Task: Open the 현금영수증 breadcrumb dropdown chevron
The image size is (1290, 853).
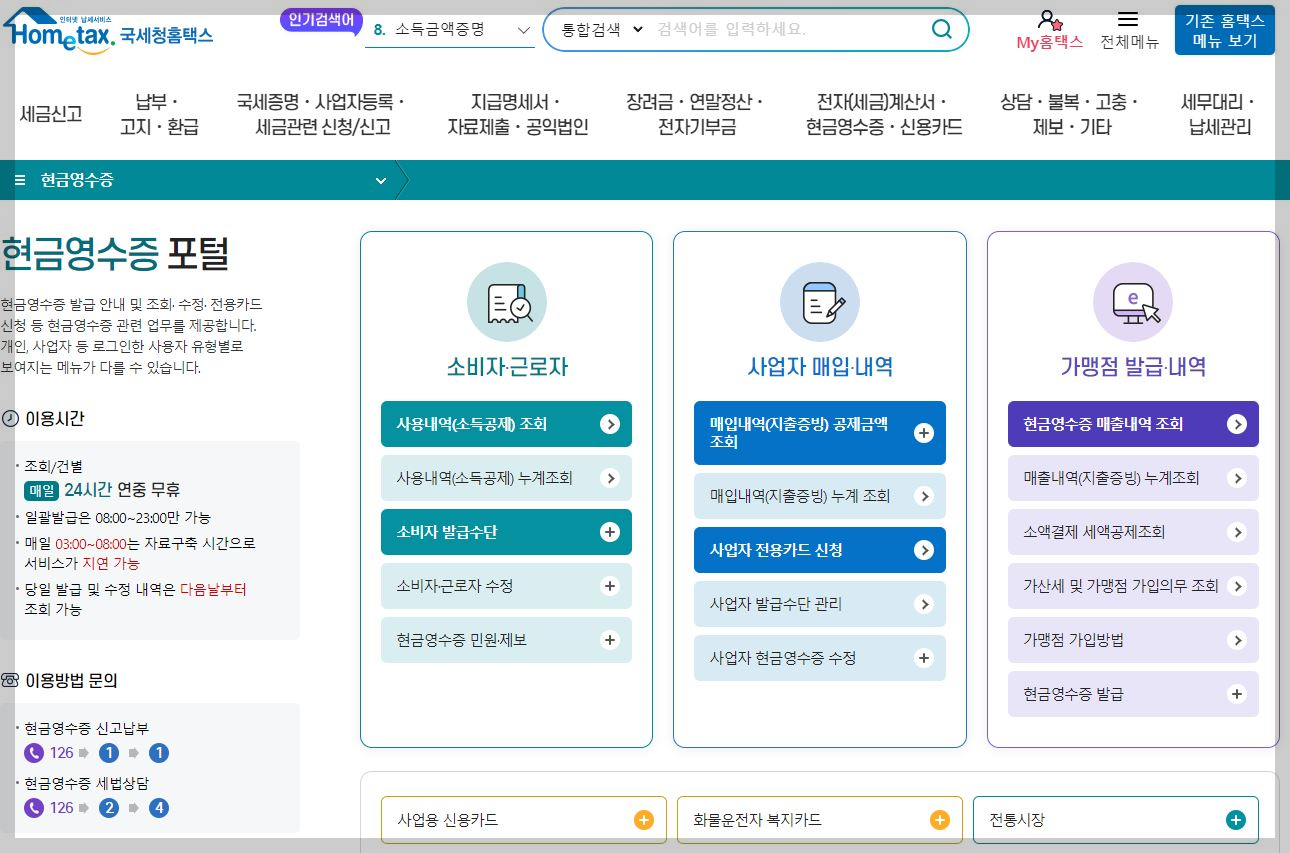Action: (380, 181)
